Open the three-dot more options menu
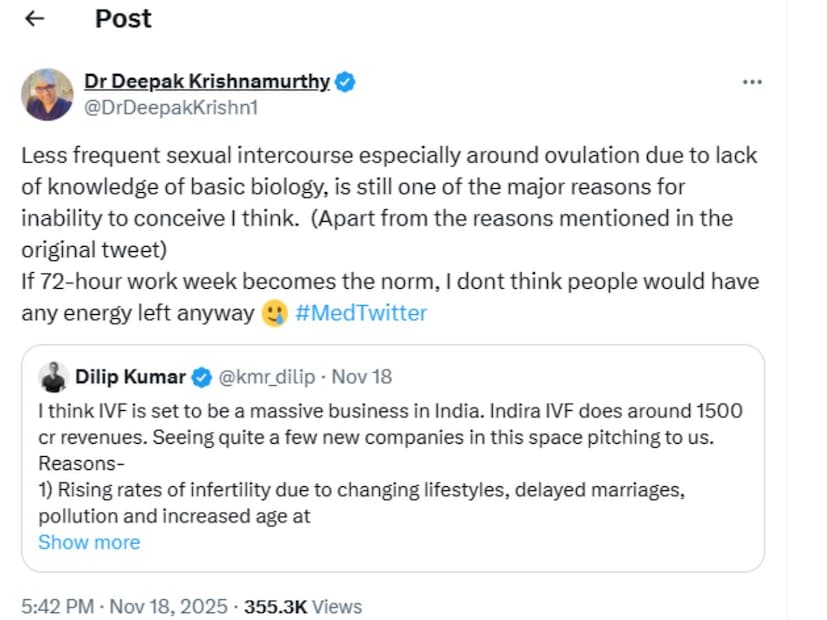 752,82
